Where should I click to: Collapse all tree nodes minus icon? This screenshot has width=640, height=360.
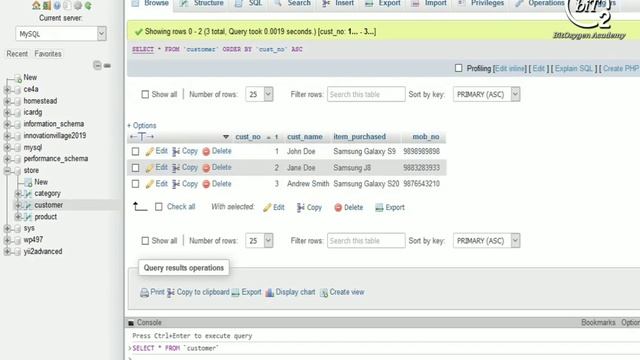97,65
